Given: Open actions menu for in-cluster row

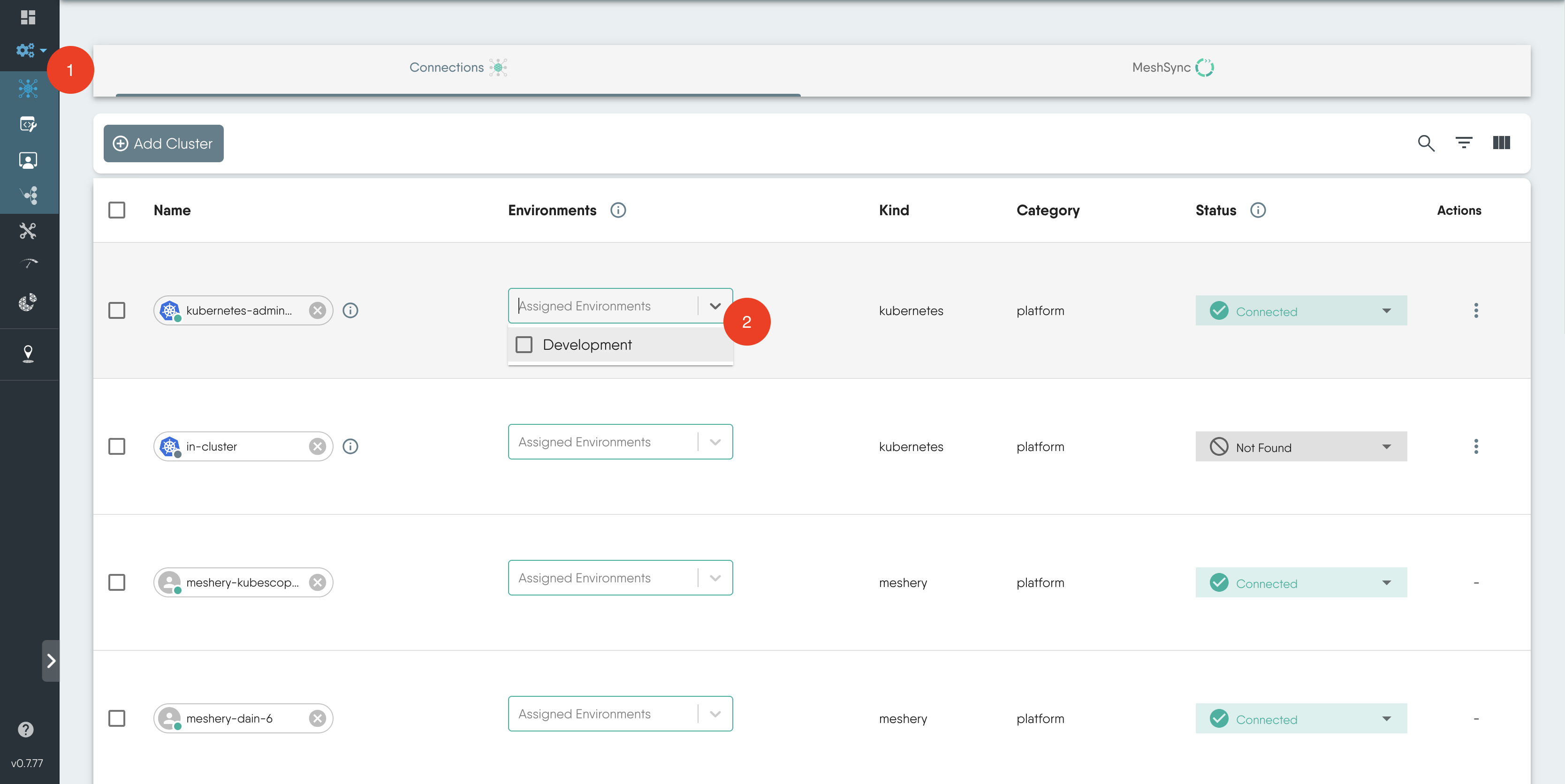Looking at the screenshot, I should point(1476,446).
